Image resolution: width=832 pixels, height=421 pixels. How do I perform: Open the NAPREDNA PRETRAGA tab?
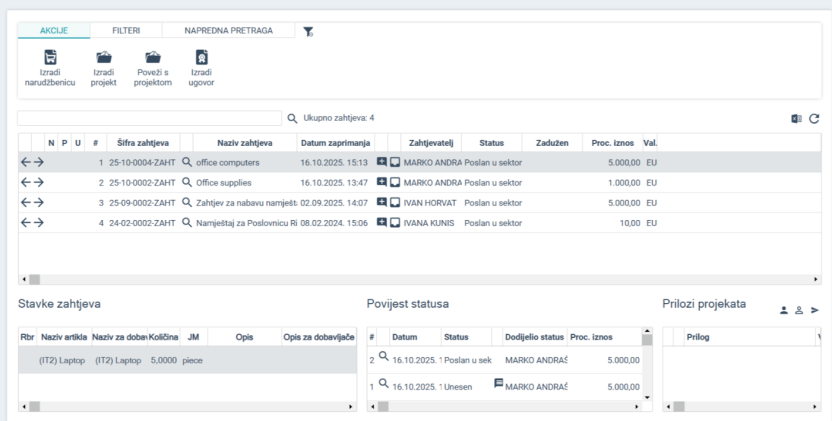(x=228, y=31)
